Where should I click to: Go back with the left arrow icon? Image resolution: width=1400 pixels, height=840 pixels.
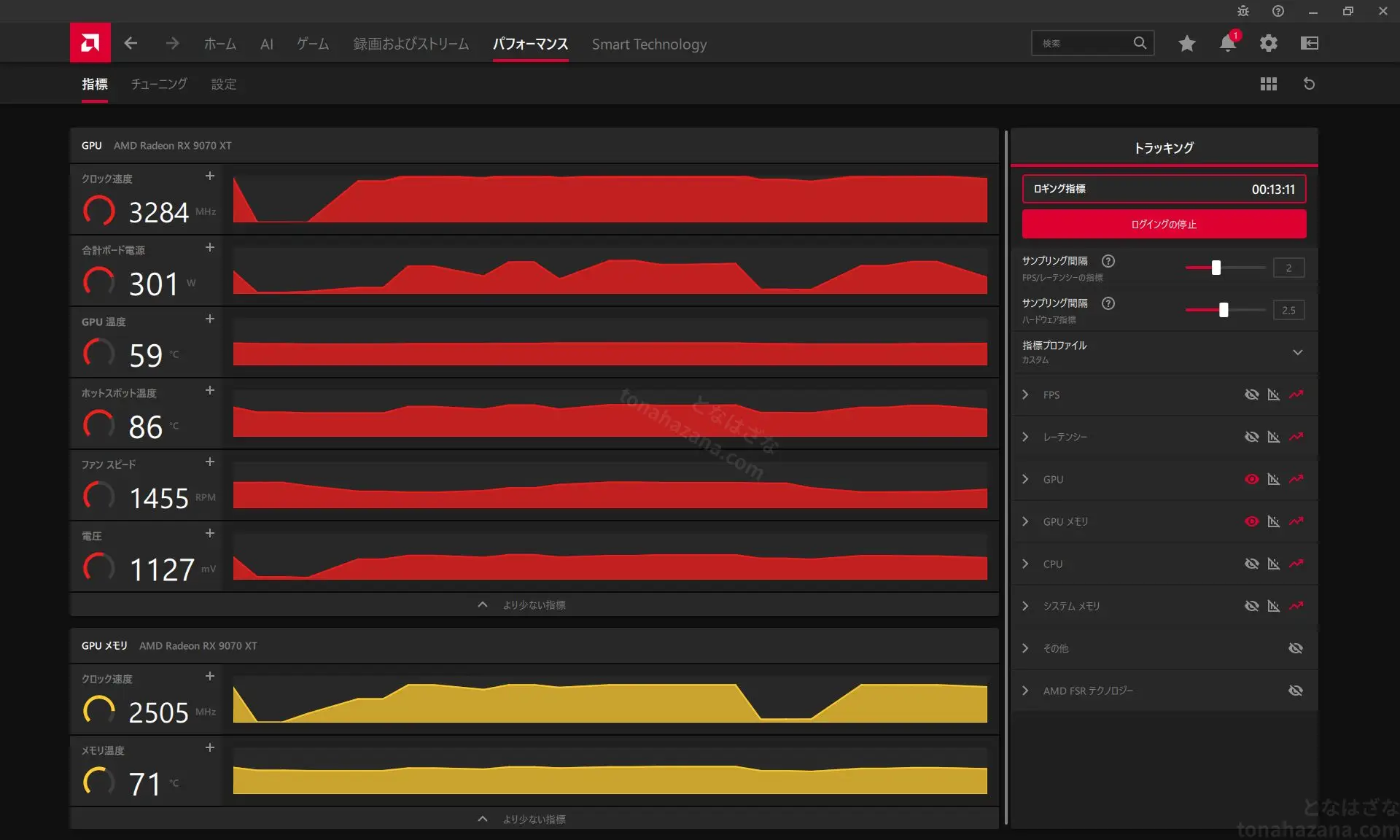131,43
